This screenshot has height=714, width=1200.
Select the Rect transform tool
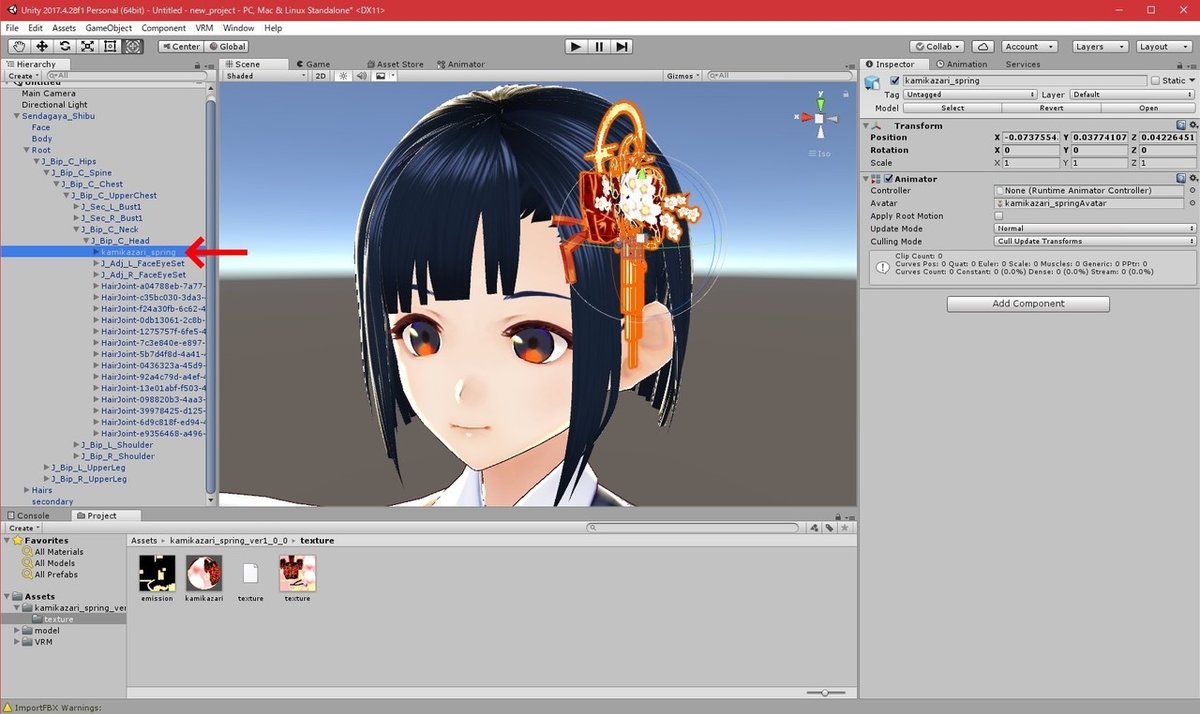pos(111,46)
